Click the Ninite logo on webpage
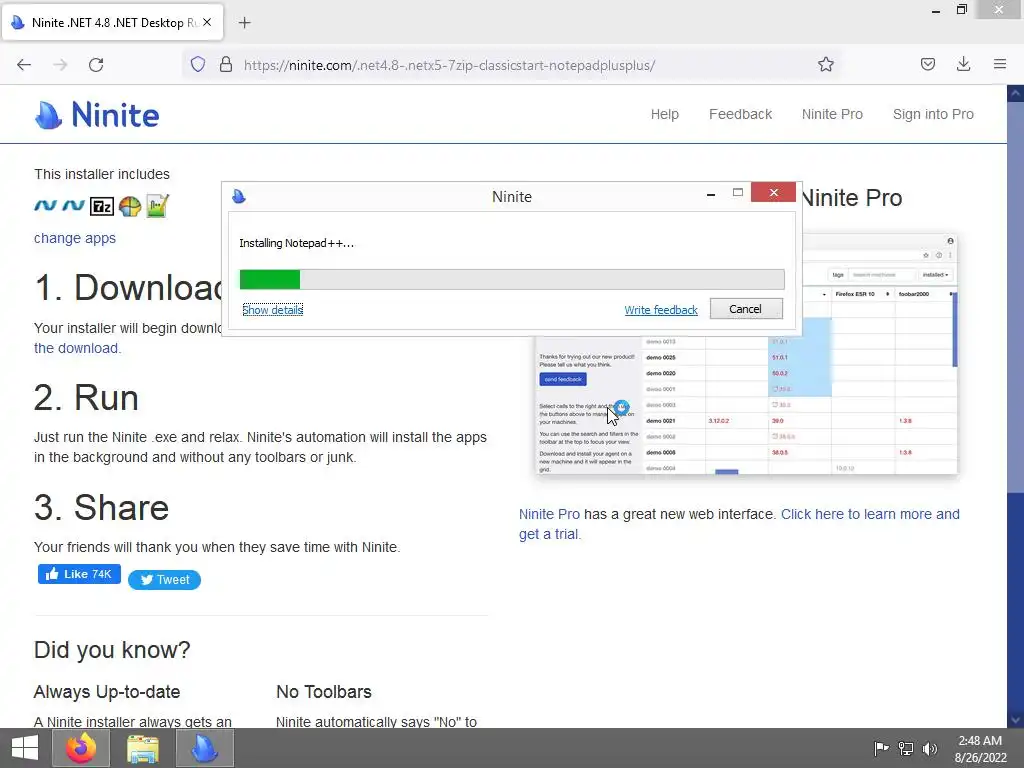Viewport: 1024px width, 768px height. pyautogui.click(x=97, y=115)
